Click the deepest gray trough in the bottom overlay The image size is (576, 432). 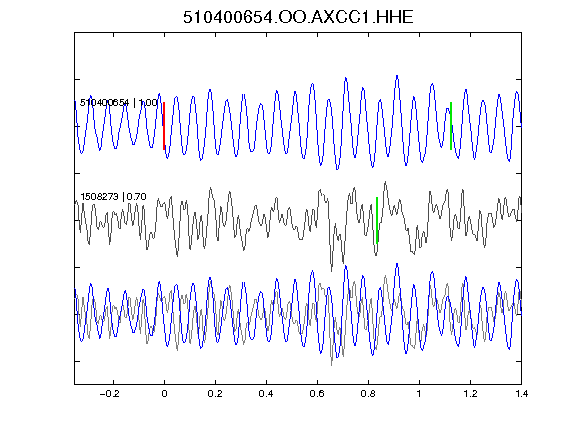point(332,365)
